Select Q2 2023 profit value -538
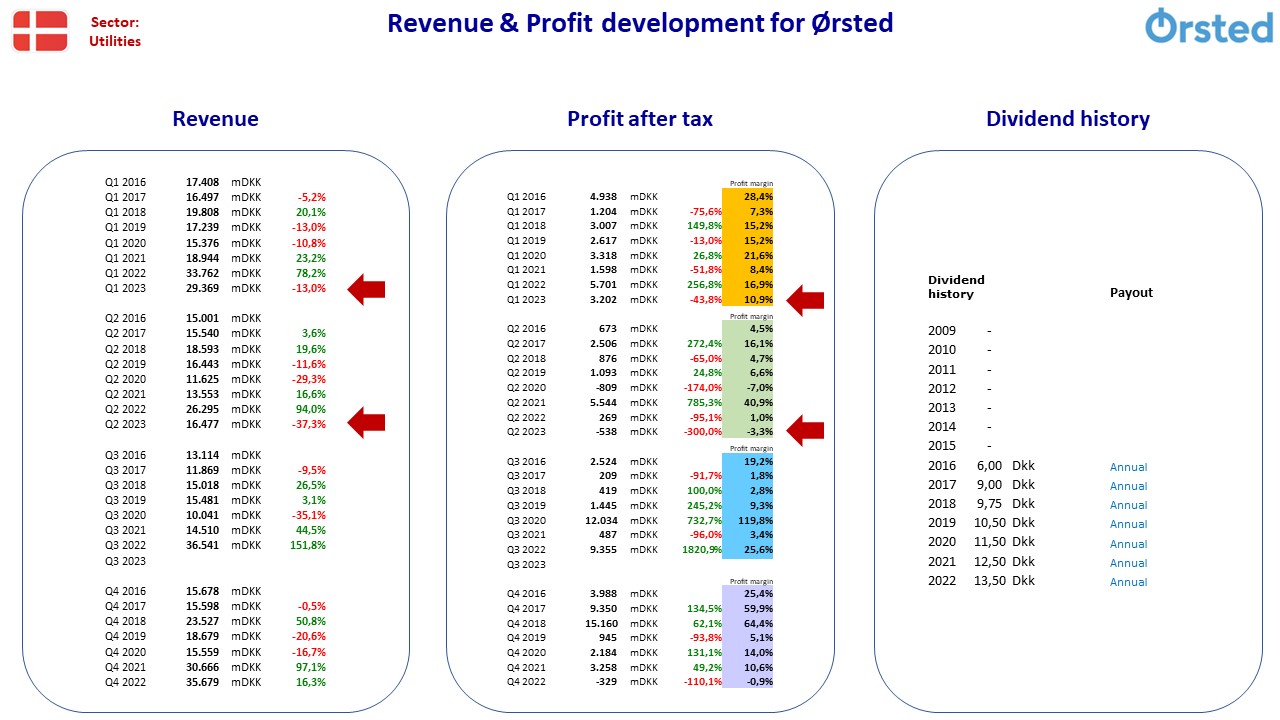1280x720 pixels. click(x=606, y=432)
